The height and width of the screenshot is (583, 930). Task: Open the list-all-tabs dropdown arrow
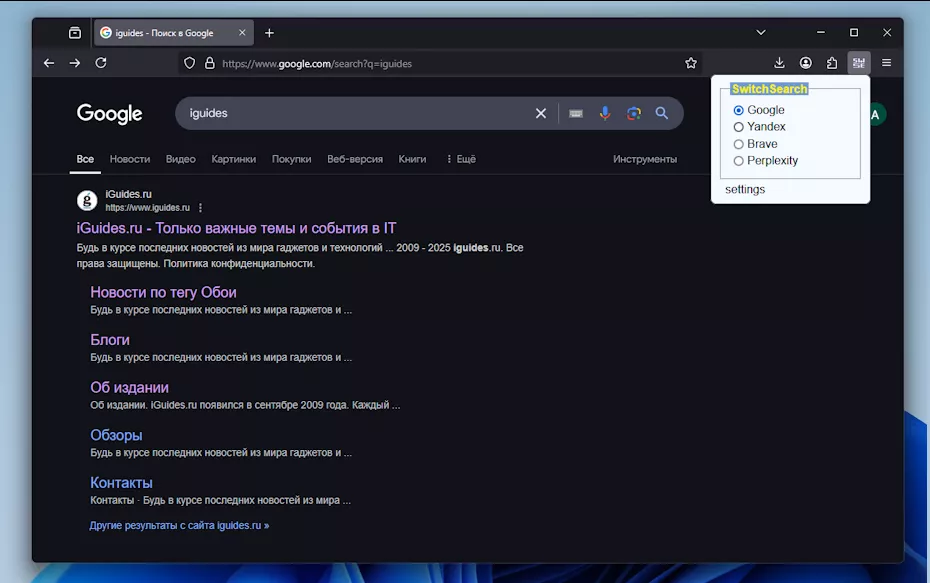pos(760,33)
